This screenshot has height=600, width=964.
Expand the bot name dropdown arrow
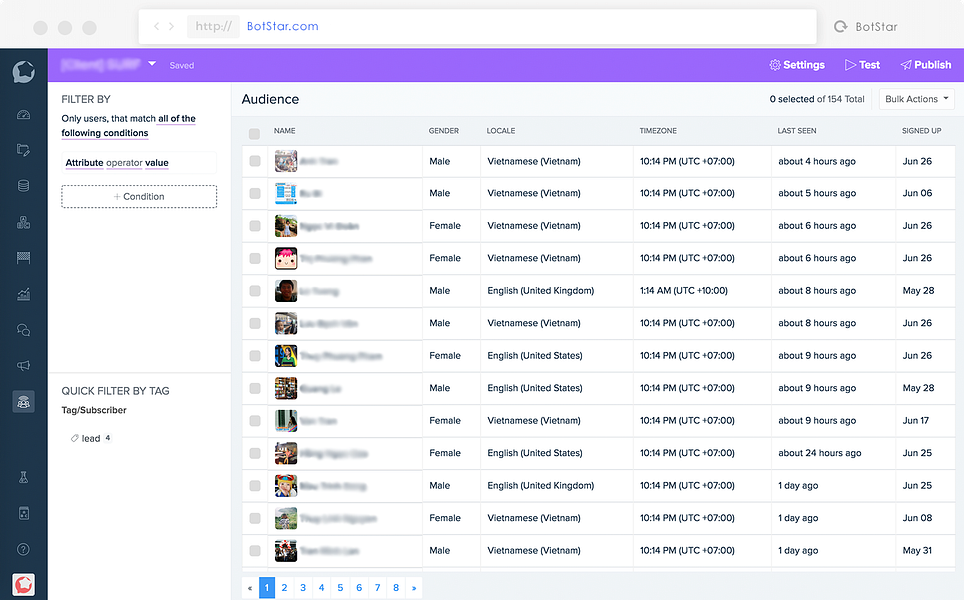(x=152, y=63)
